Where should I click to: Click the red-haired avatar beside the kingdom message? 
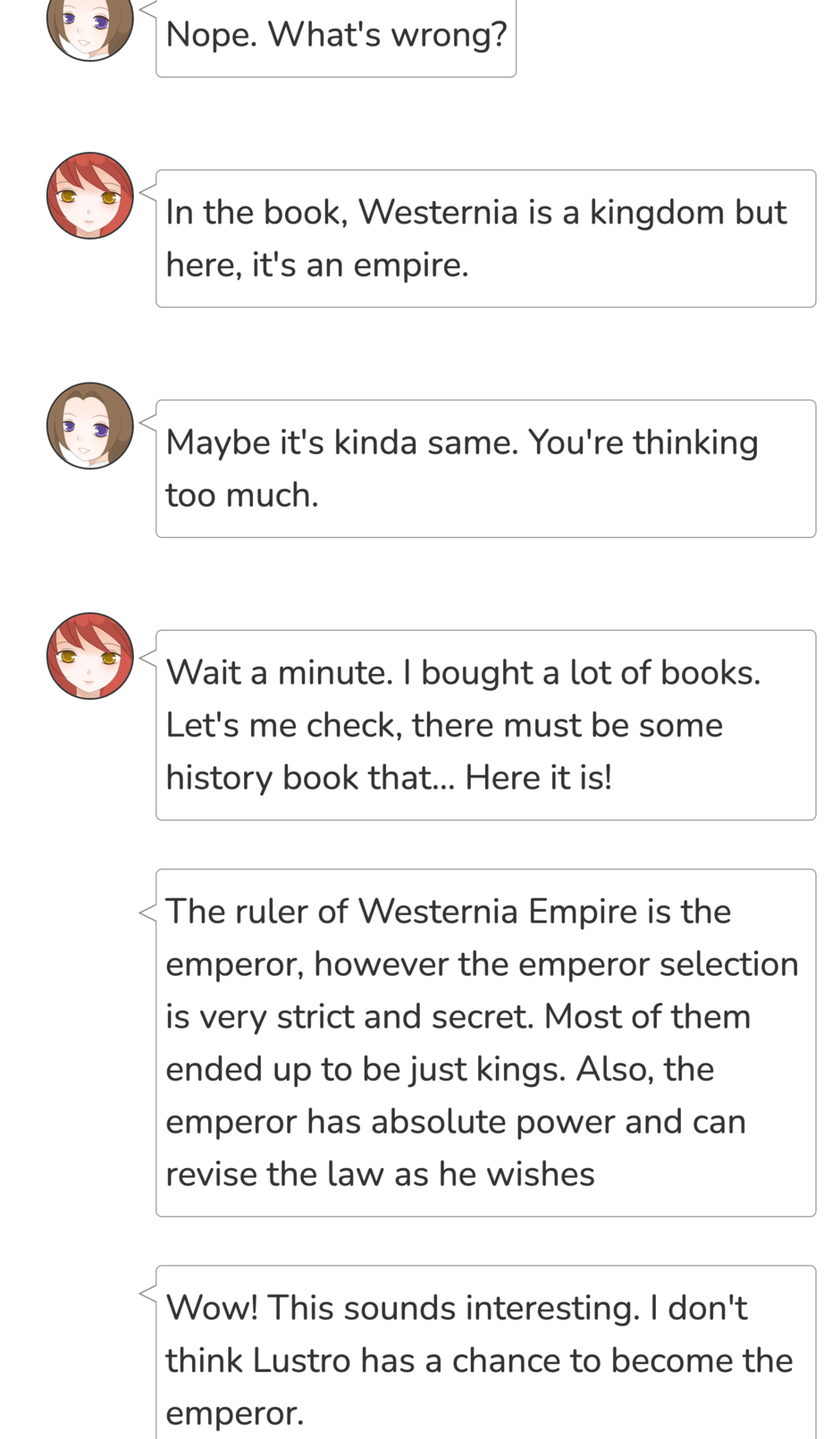(x=89, y=196)
